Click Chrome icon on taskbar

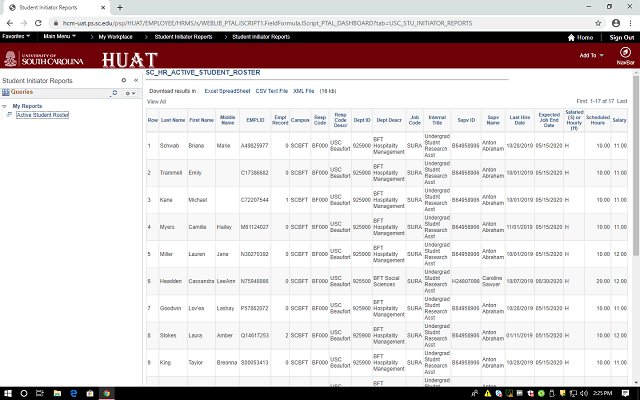(x=107, y=393)
